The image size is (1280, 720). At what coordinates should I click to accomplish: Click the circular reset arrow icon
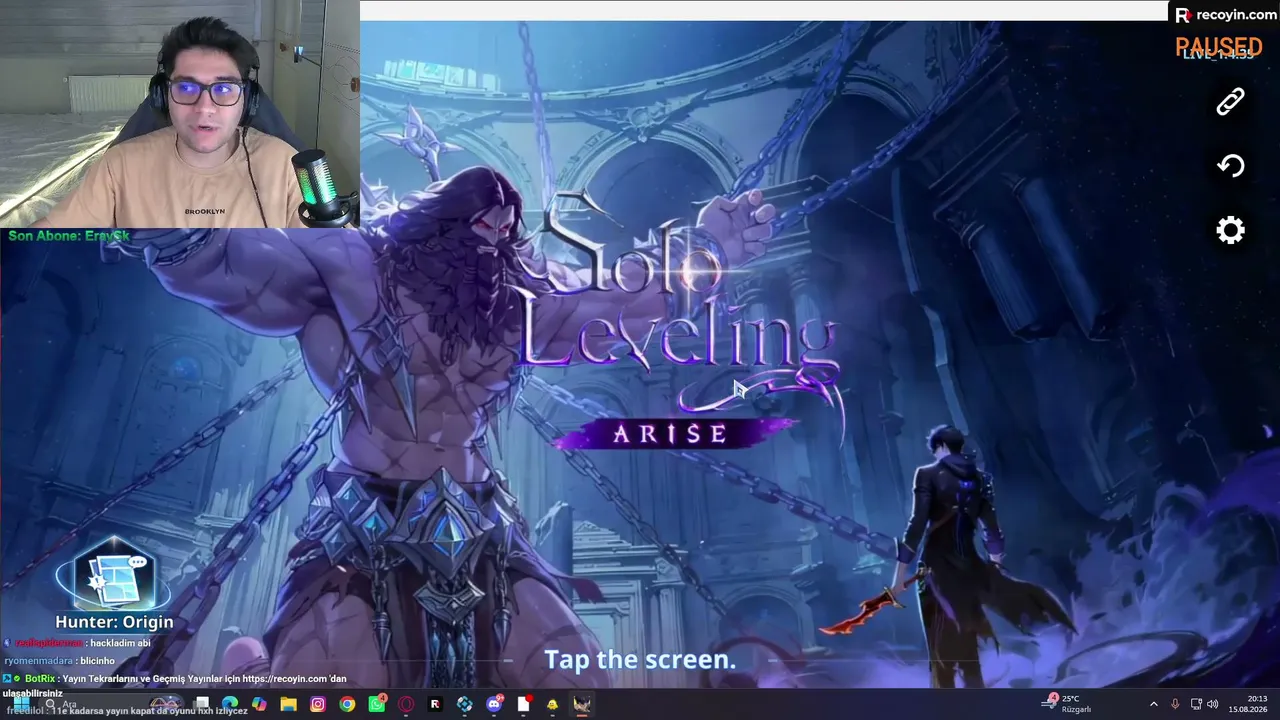pyautogui.click(x=1230, y=165)
